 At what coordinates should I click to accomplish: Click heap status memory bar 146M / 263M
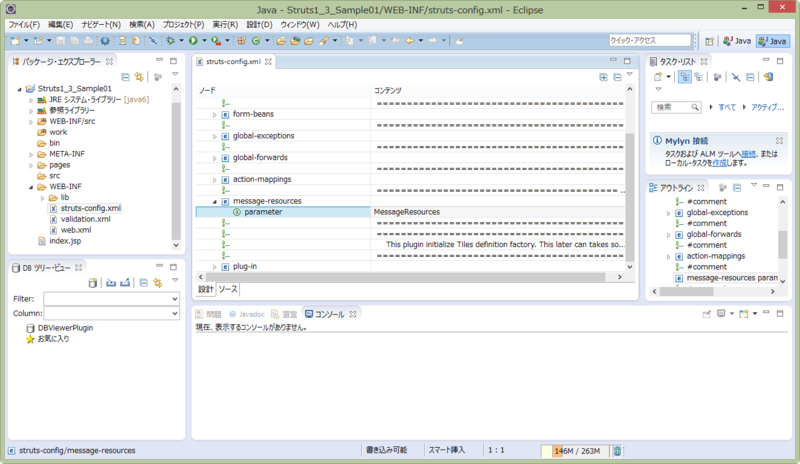click(577, 451)
